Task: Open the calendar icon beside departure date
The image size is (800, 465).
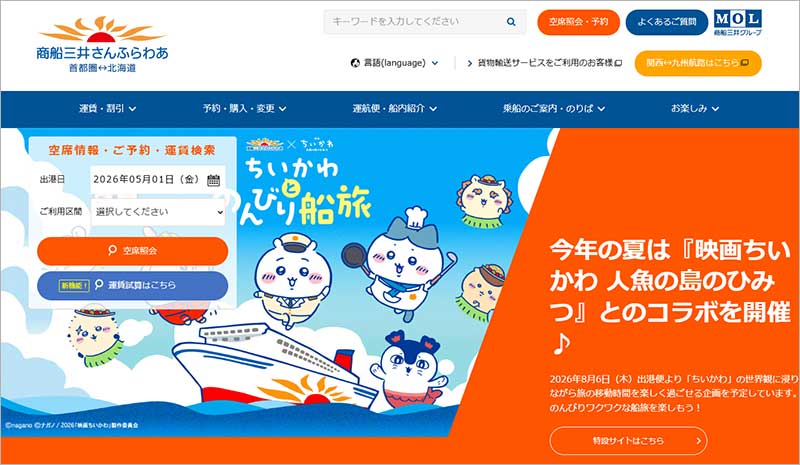Action: [213, 180]
